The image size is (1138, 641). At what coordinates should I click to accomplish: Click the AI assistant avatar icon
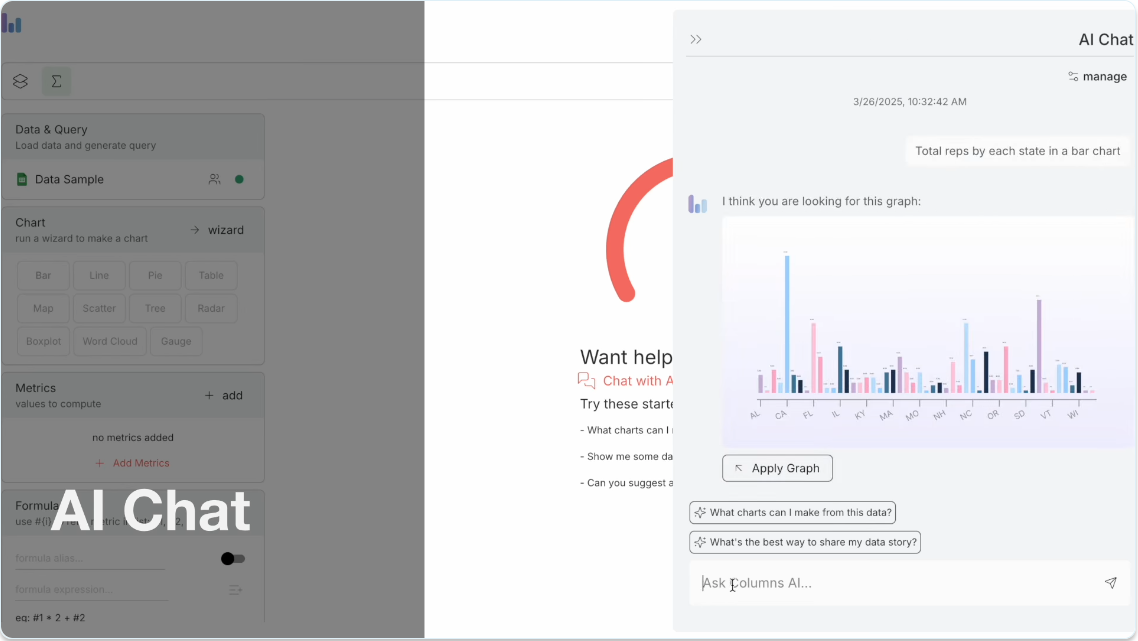[697, 204]
